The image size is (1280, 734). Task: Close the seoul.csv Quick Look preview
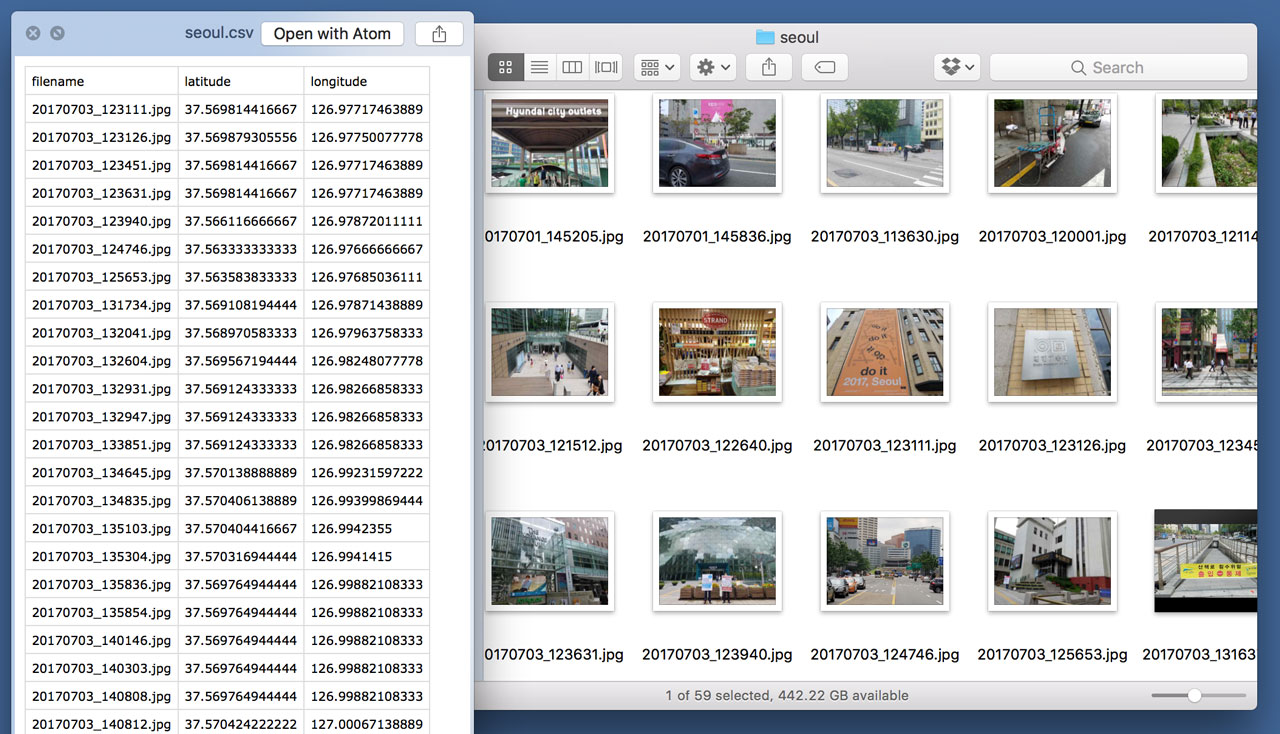click(x=33, y=33)
